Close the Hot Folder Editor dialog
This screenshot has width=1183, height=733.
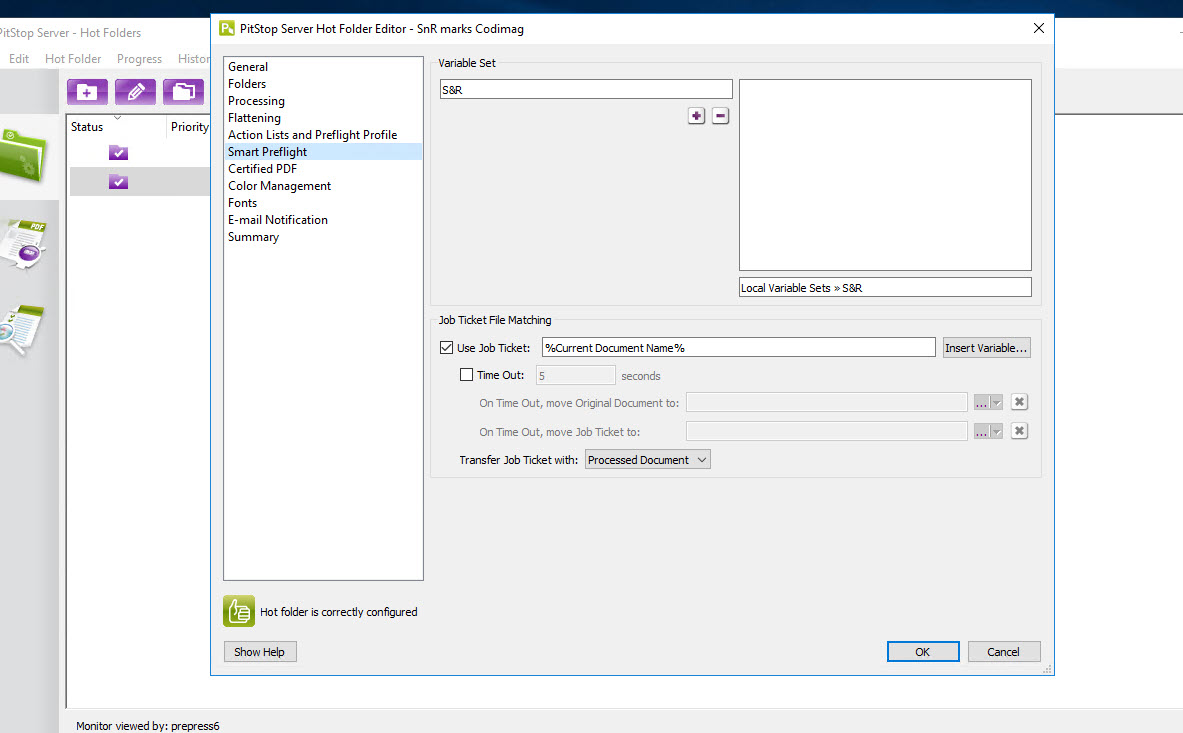click(1039, 28)
